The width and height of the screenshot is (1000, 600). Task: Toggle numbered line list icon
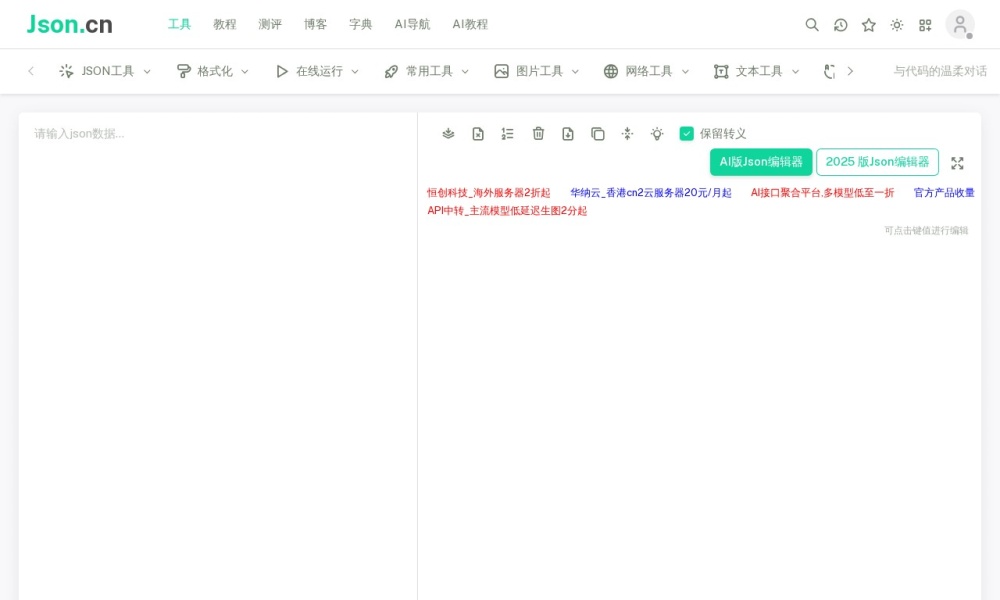[508, 133]
